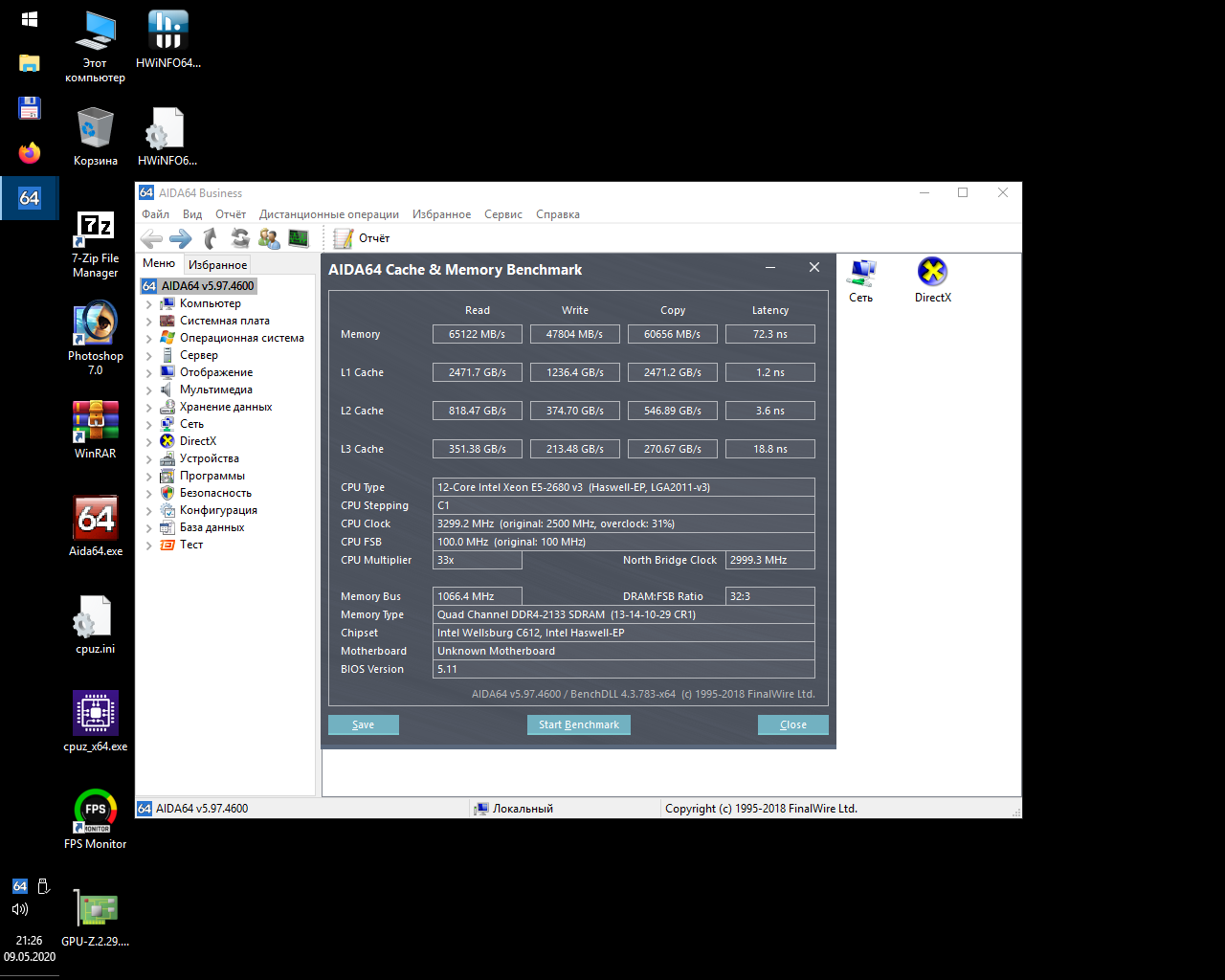The width and height of the screenshot is (1225, 980).
Task: Open the Дистанционные операции menu
Action: coord(329,214)
